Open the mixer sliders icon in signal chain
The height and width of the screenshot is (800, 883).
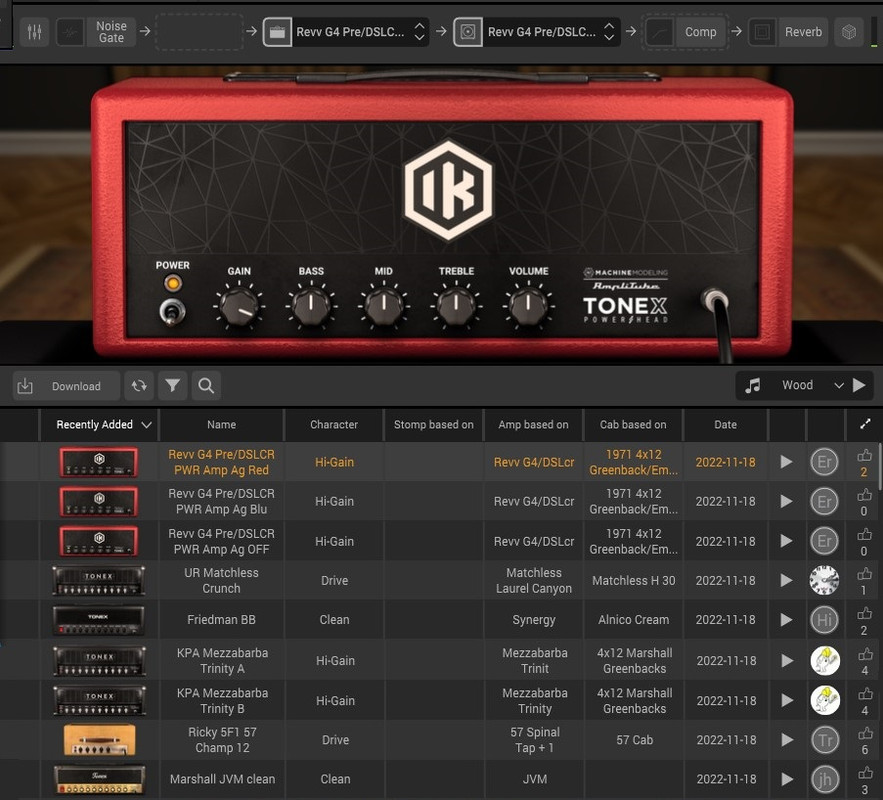coord(34,32)
